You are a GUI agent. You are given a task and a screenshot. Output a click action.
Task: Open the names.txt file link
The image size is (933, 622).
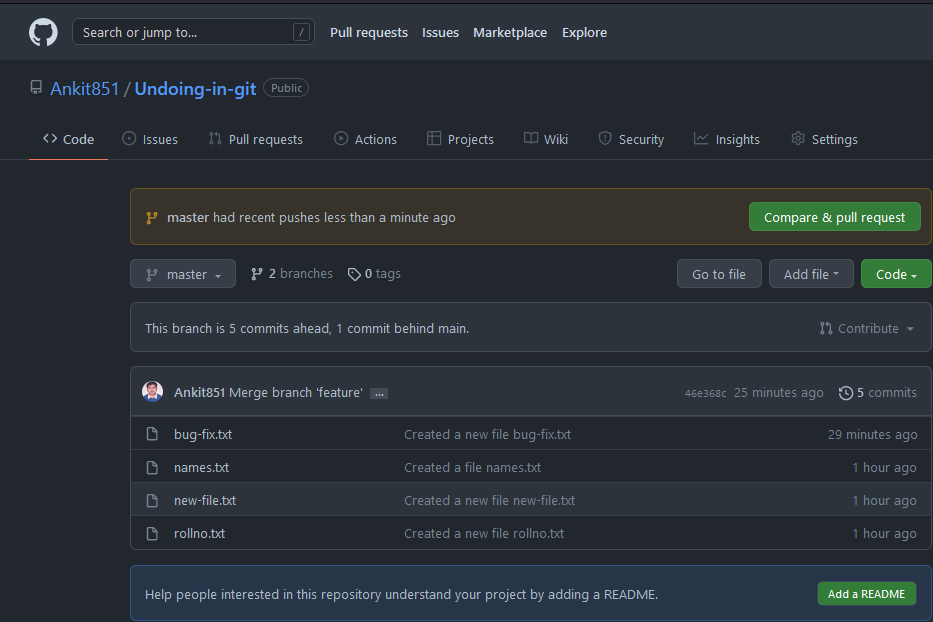click(x=201, y=468)
